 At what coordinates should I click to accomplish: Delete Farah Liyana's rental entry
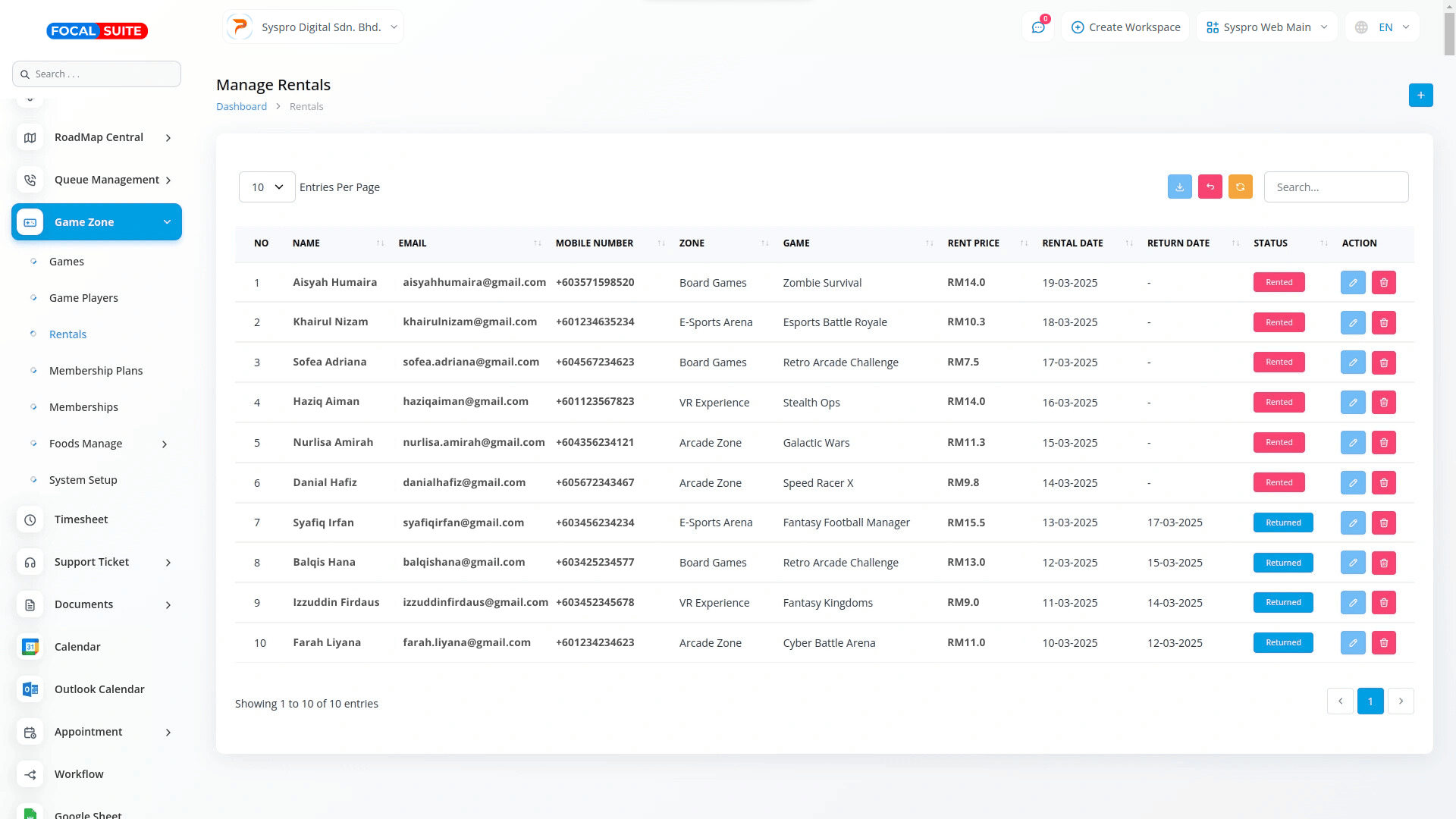1383,642
